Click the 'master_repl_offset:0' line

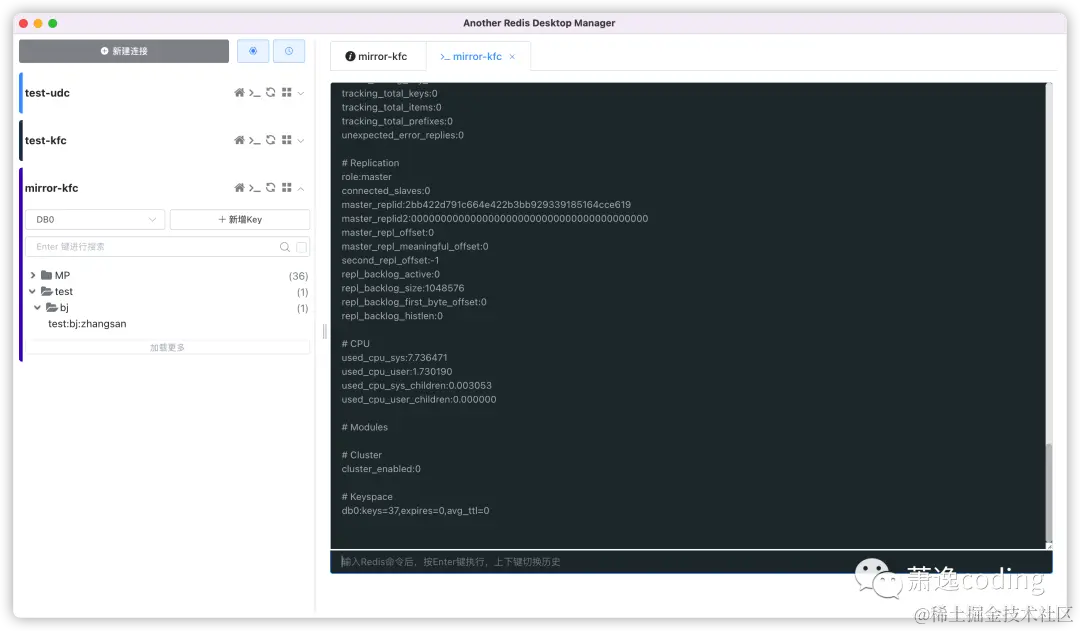coord(388,232)
